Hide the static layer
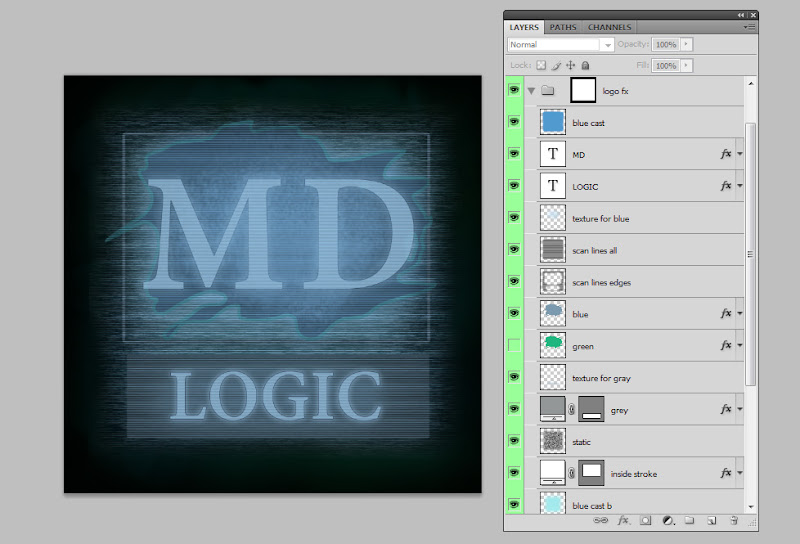The height and width of the screenshot is (544, 800). tap(514, 441)
